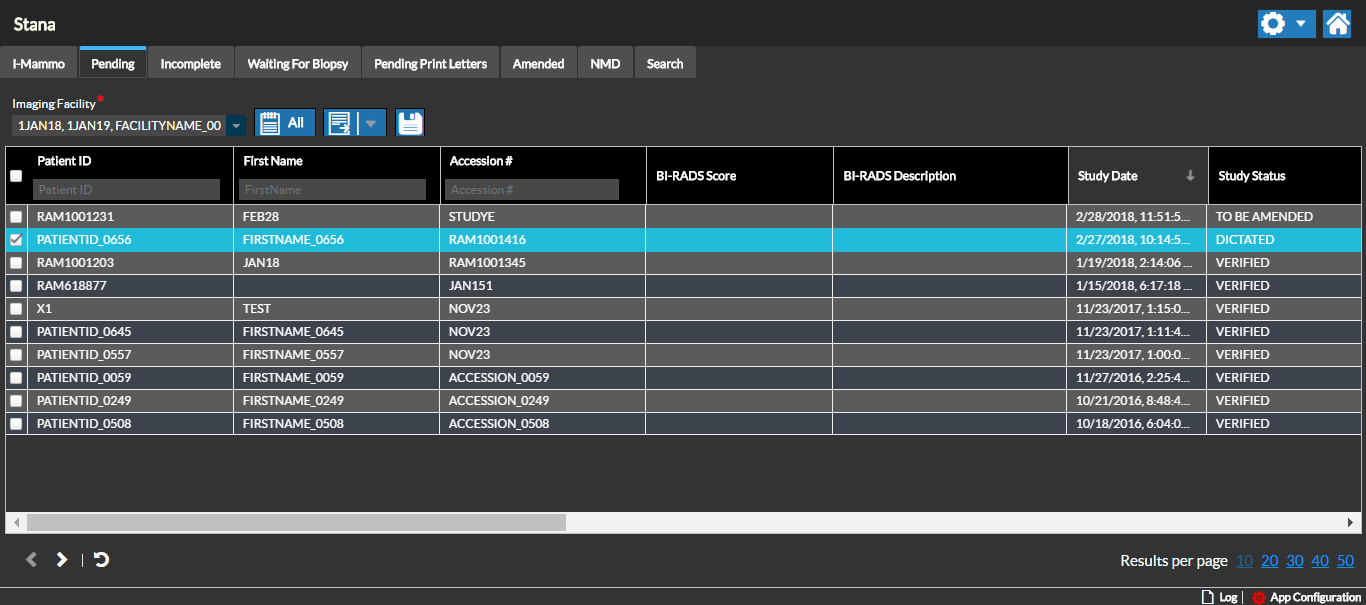Set results per page to 50
This screenshot has height=605, width=1366.
[x=1345, y=561]
